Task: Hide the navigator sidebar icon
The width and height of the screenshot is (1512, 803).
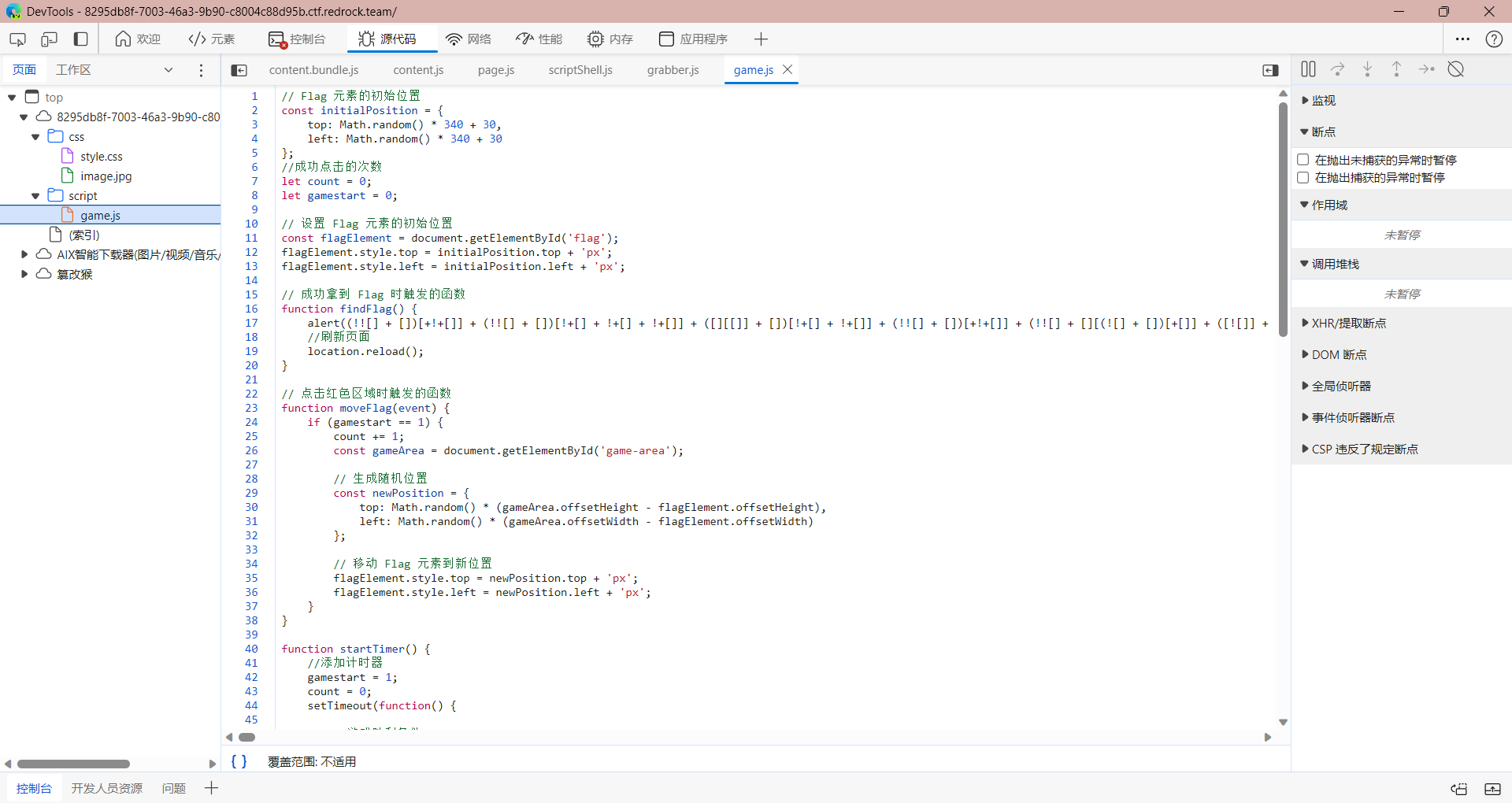Action: point(239,70)
